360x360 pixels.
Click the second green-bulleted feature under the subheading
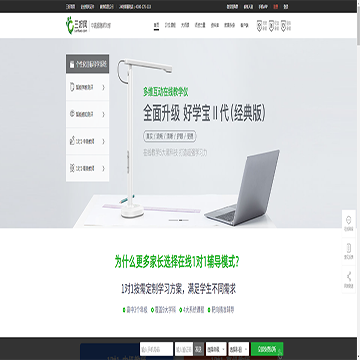click(x=163, y=310)
